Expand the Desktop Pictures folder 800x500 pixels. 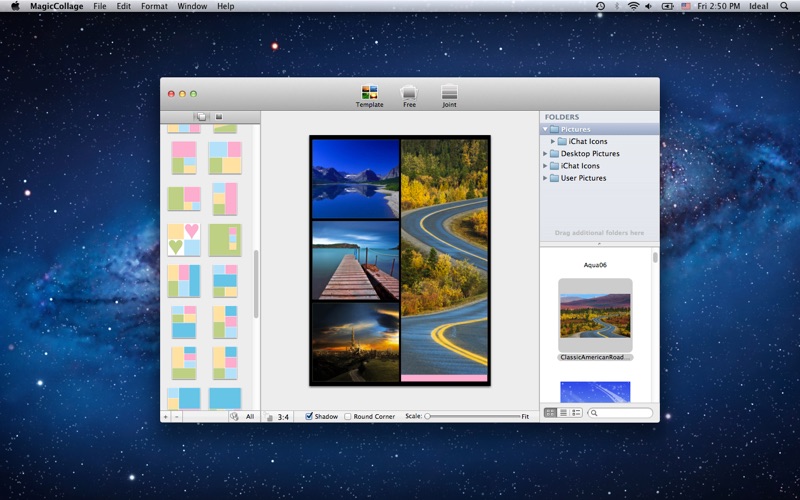[x=546, y=154]
